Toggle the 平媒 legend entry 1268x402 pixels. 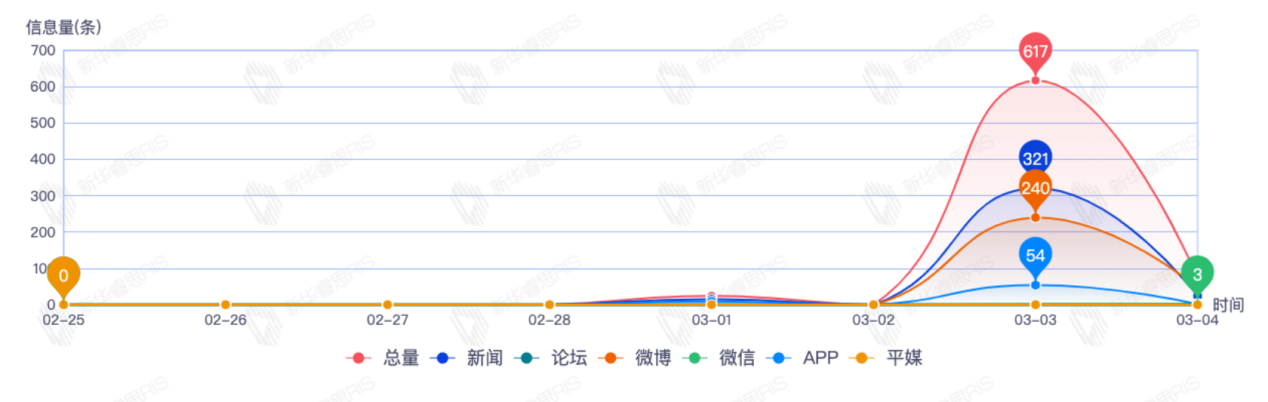click(x=886, y=357)
